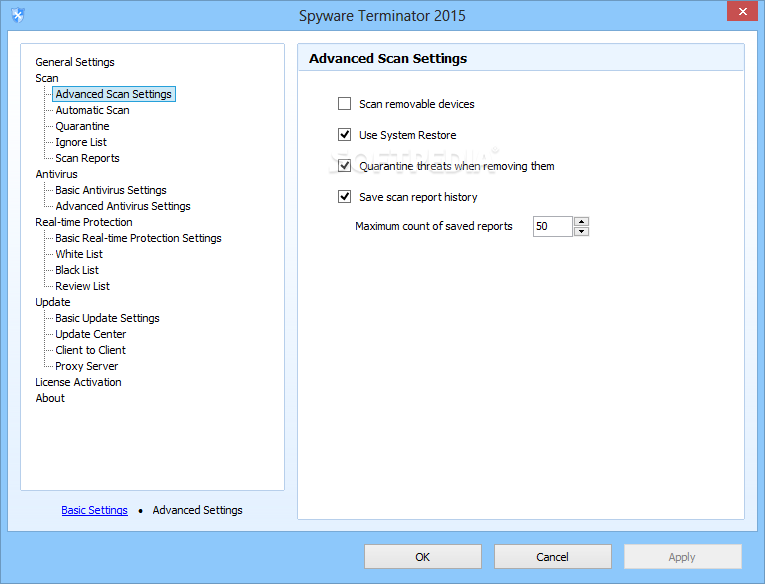Open Advanced Antivirus Settings

(123, 206)
